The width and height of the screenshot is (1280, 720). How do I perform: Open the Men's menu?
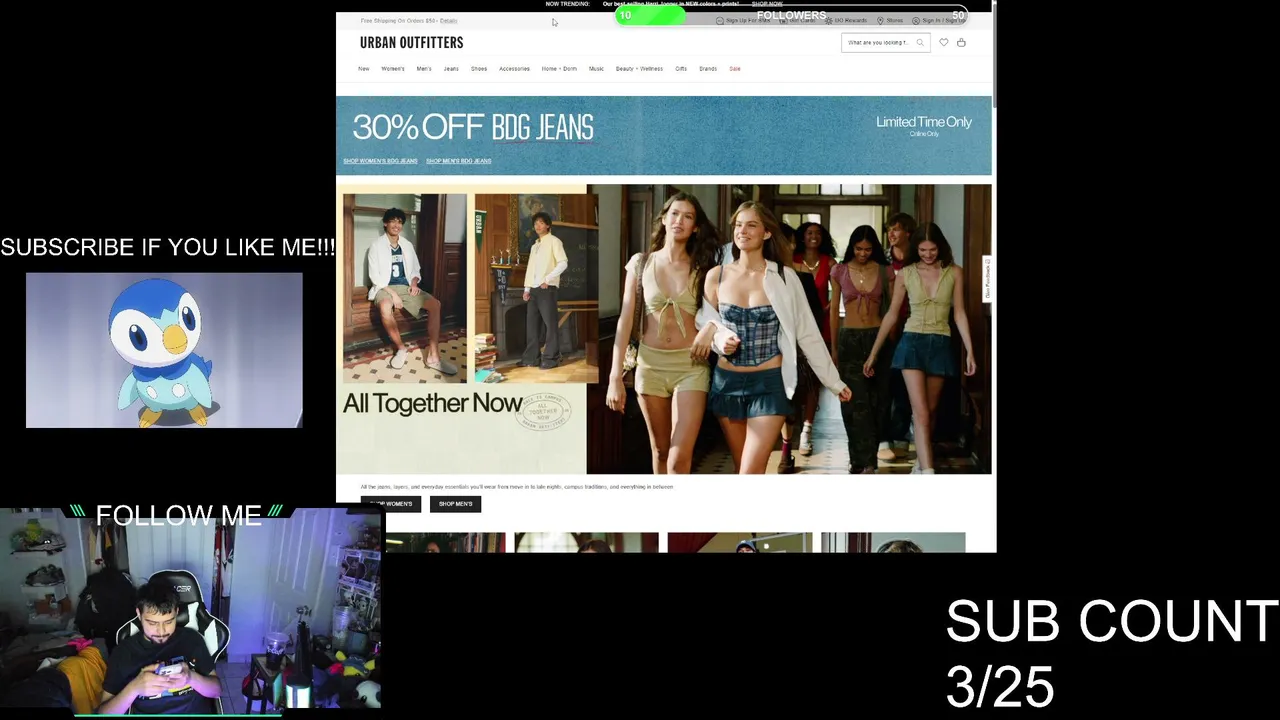point(424,69)
